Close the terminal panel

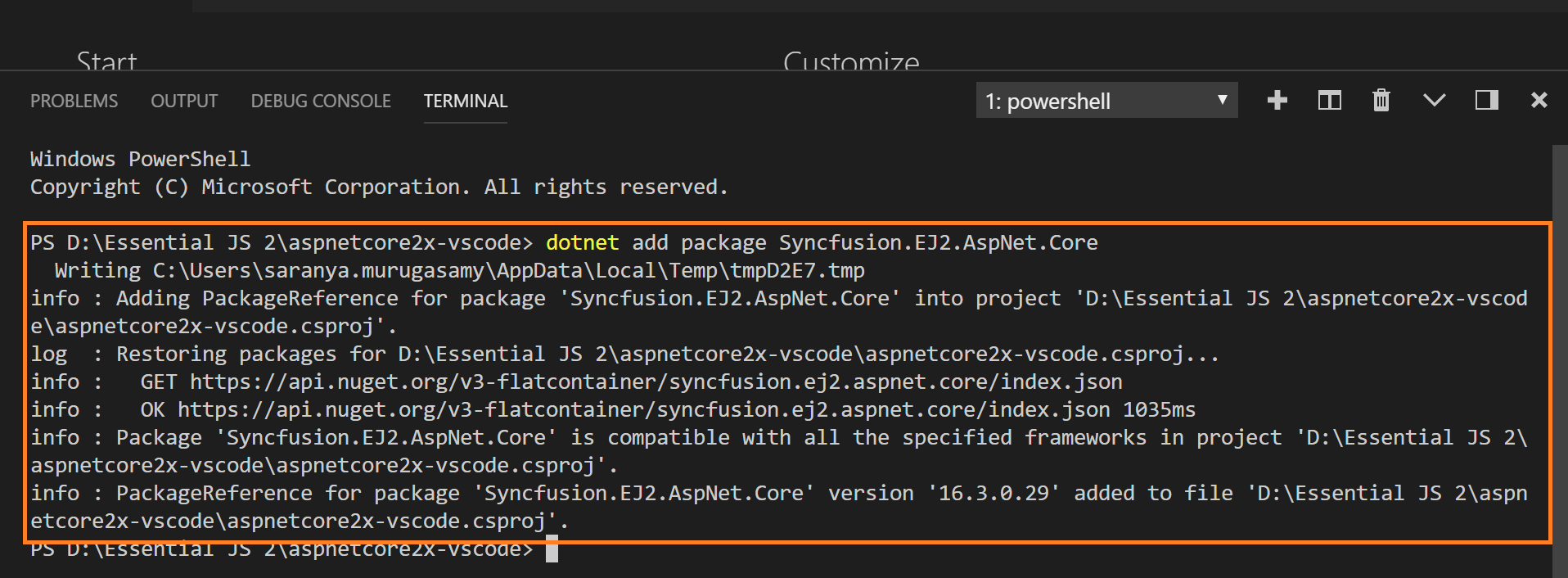click(1539, 100)
